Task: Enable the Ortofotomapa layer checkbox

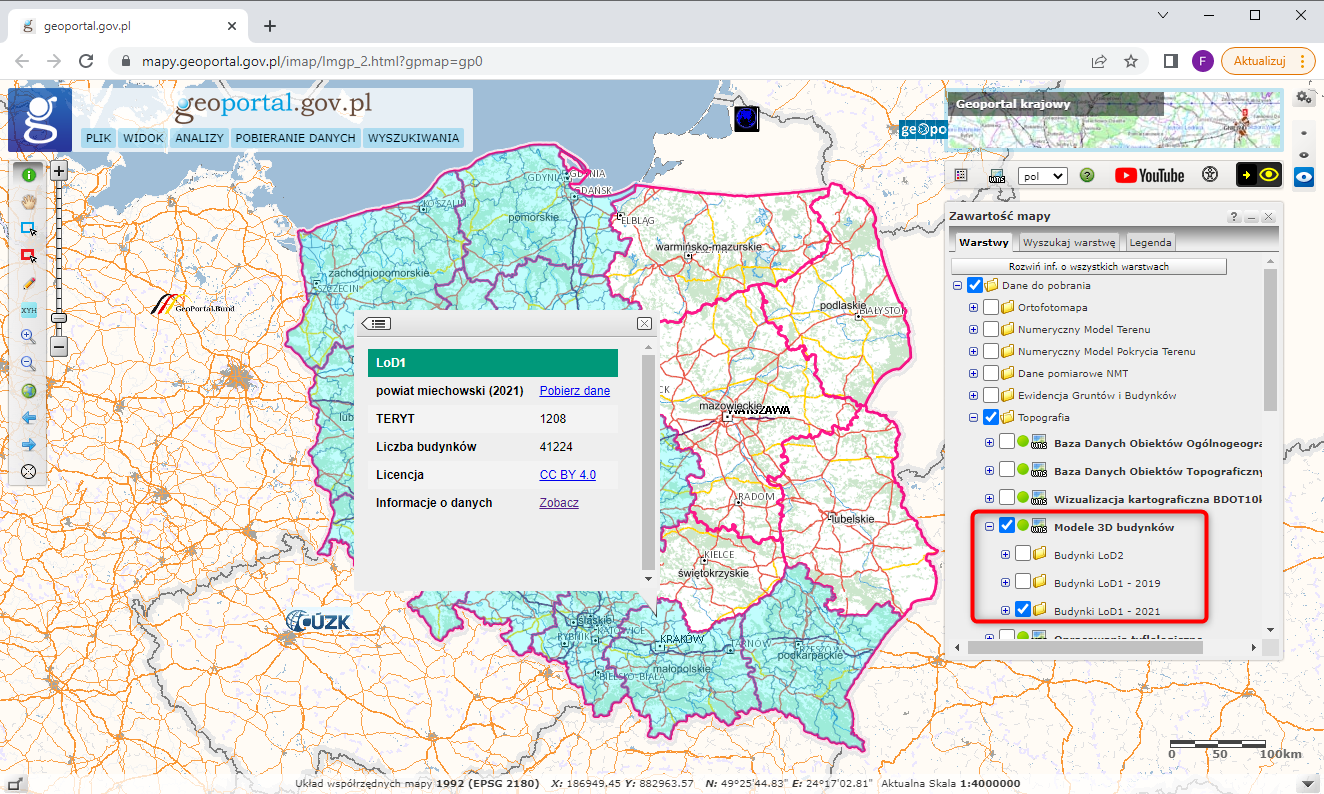Action: pyautogui.click(x=991, y=307)
